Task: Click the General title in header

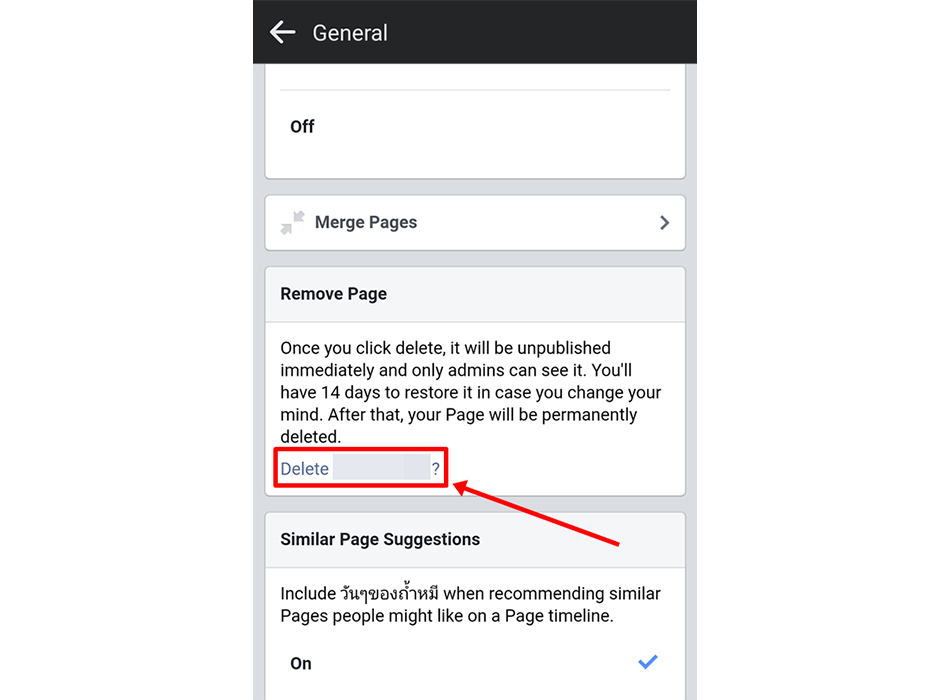Action: pyautogui.click(x=350, y=33)
